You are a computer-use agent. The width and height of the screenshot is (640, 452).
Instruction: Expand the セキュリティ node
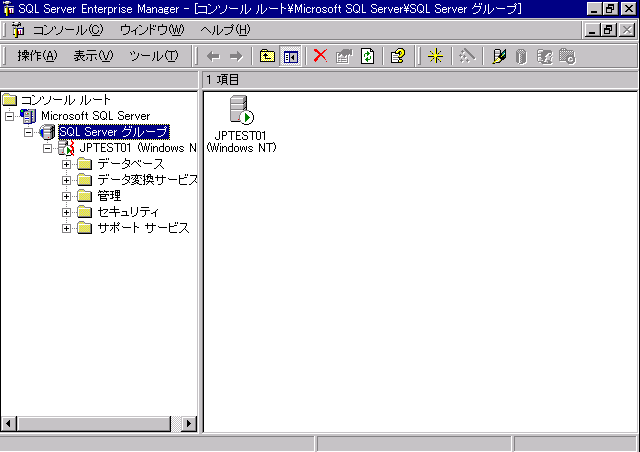pos(66,212)
